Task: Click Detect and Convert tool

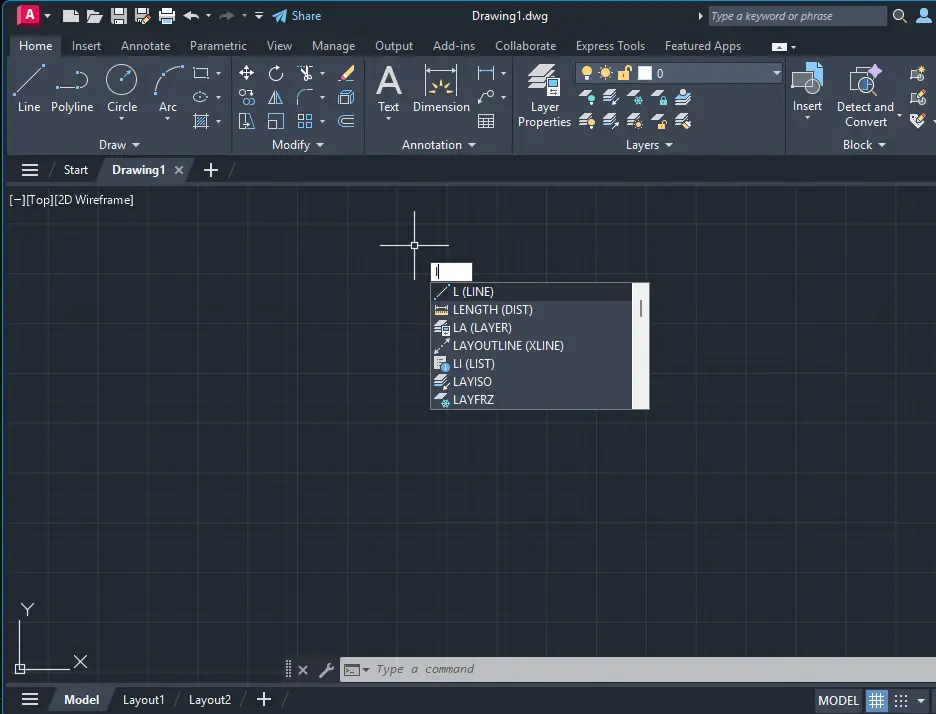Action: (x=865, y=96)
